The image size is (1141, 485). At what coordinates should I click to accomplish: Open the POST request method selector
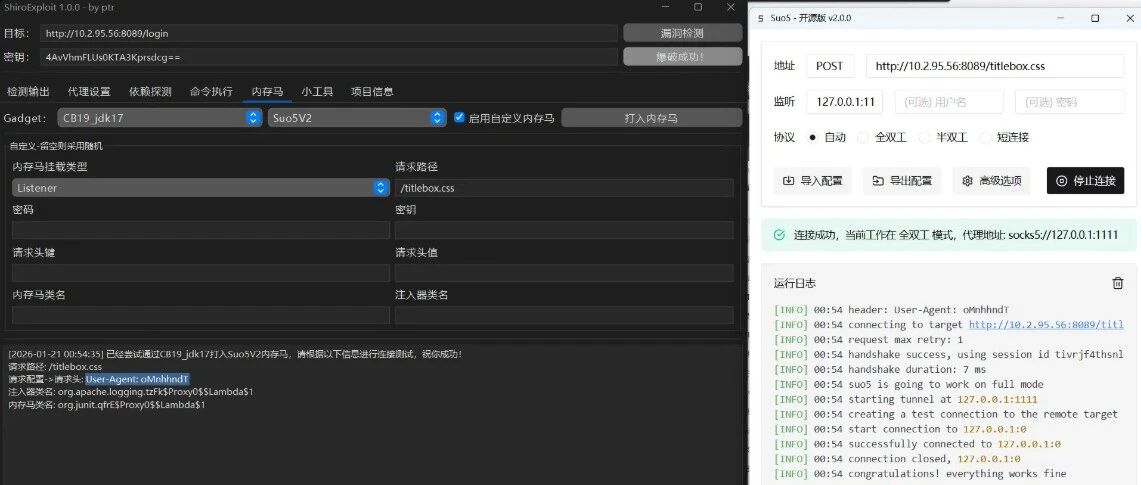(x=830, y=66)
